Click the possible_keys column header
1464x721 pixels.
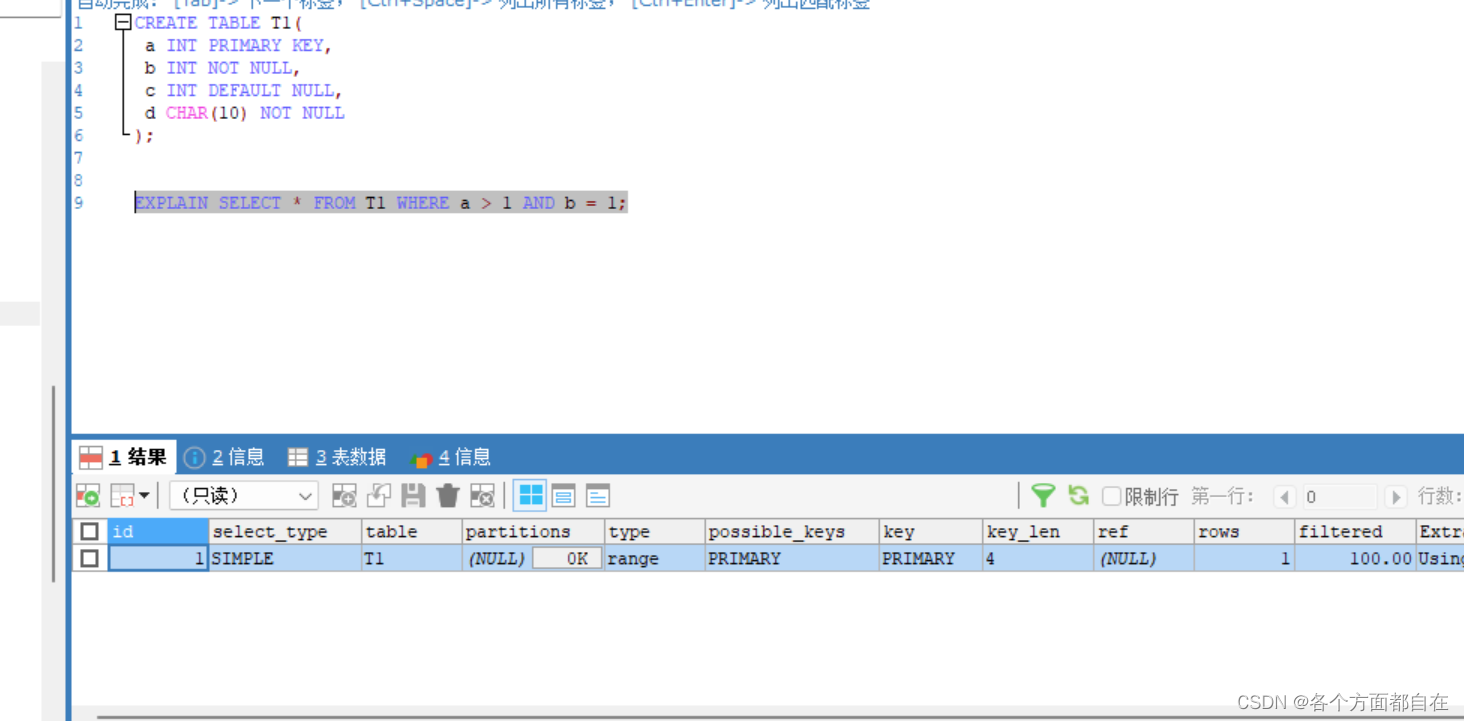tap(792, 531)
